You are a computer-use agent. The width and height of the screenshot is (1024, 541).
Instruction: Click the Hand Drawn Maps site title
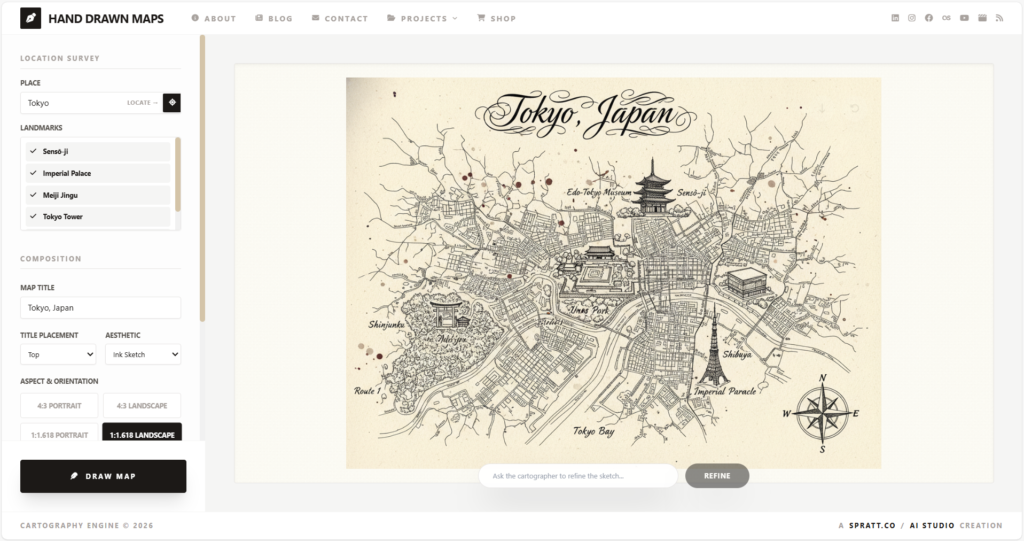tap(106, 18)
